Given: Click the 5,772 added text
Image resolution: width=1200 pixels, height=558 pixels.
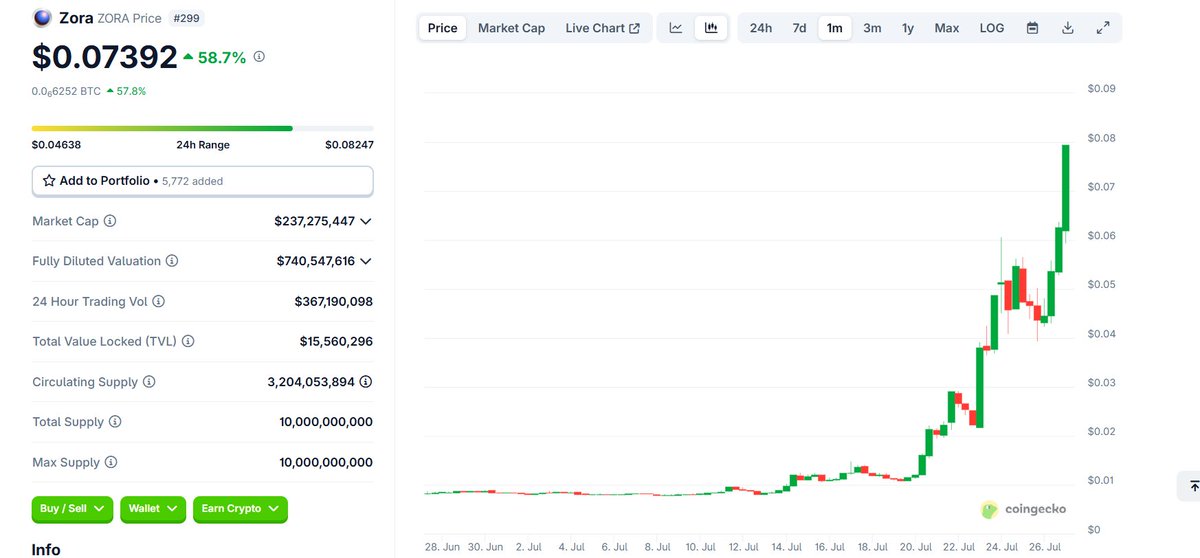Looking at the screenshot, I should (192, 181).
